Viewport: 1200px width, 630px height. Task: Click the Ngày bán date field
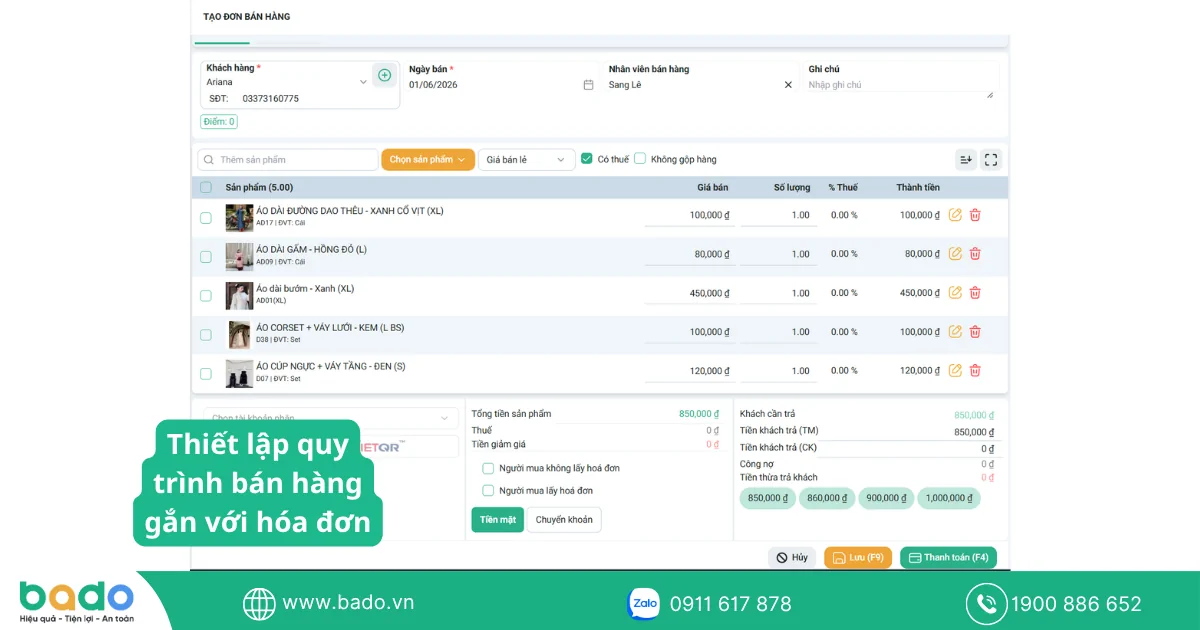(x=500, y=85)
